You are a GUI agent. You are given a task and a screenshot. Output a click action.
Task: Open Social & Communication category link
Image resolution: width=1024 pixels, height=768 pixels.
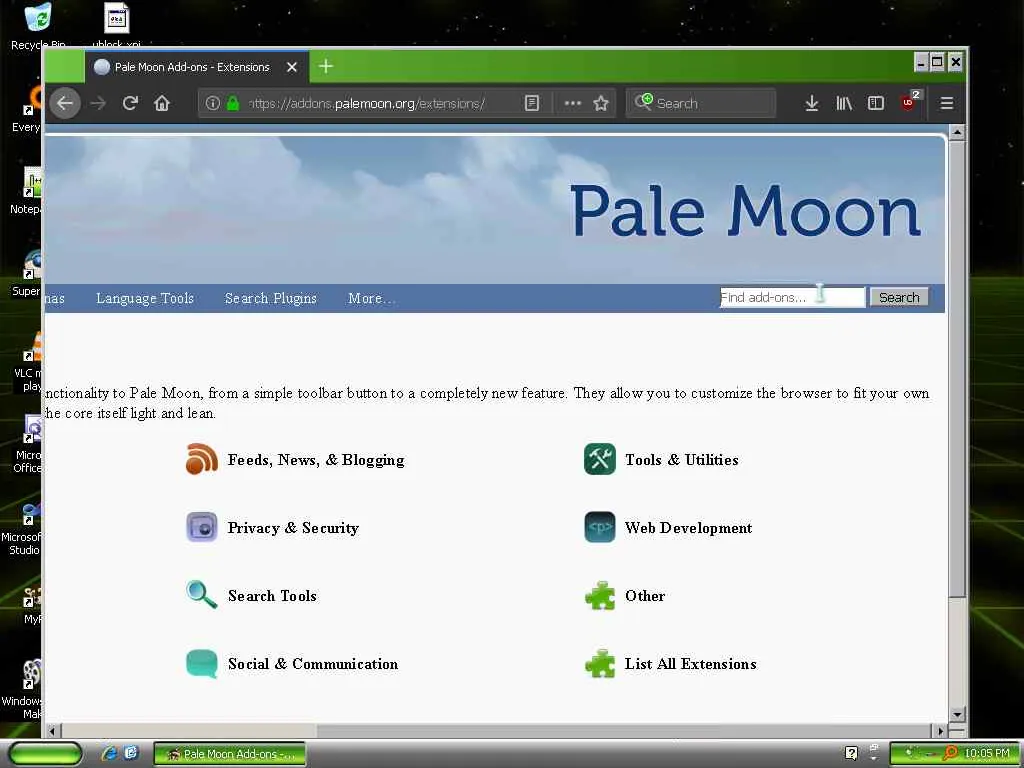pos(313,664)
